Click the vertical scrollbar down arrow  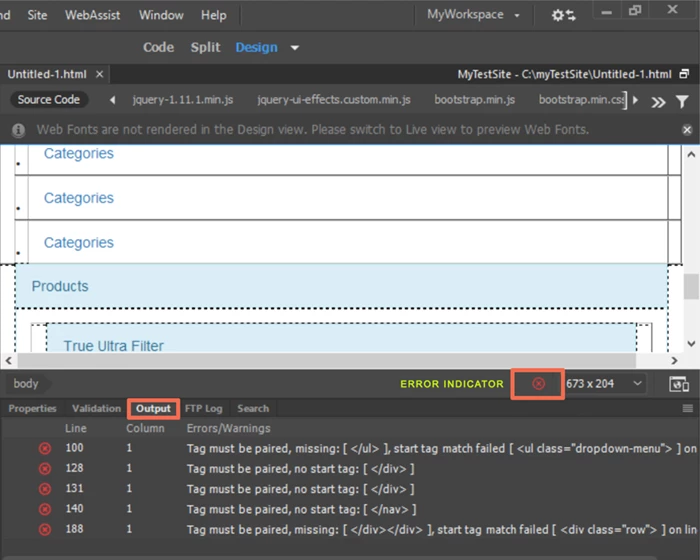coord(691,343)
